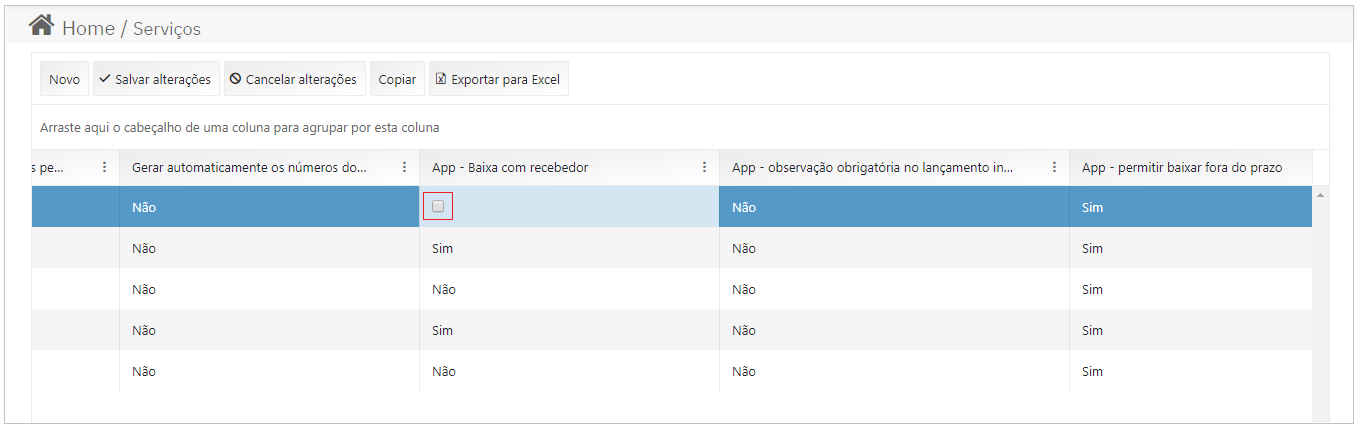The image size is (1361, 428).
Task: Sort by 'App - permitir baixar fora do prazo' header
Action: (1182, 167)
